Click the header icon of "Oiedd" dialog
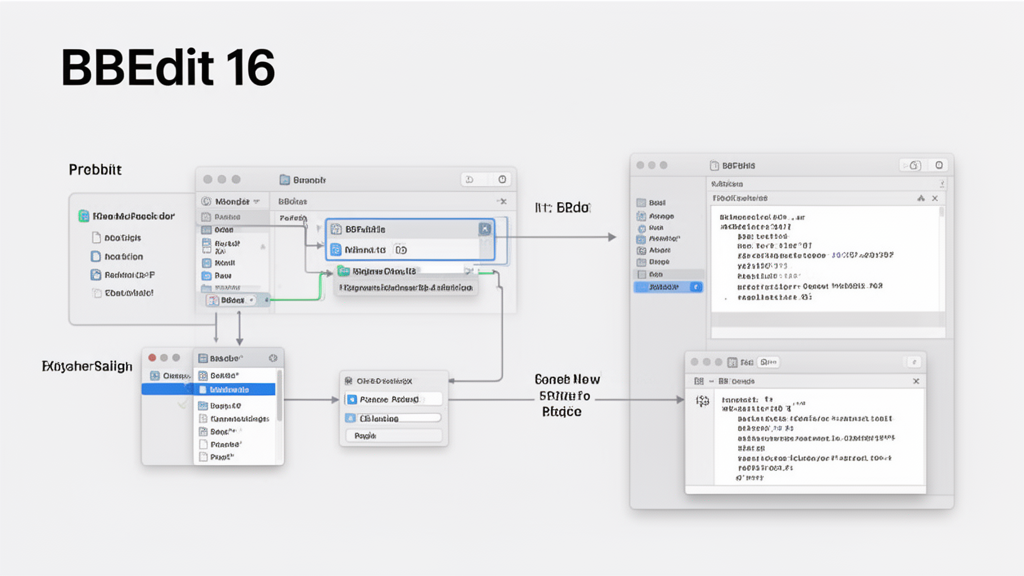This screenshot has height=576, width=1024. click(x=349, y=381)
